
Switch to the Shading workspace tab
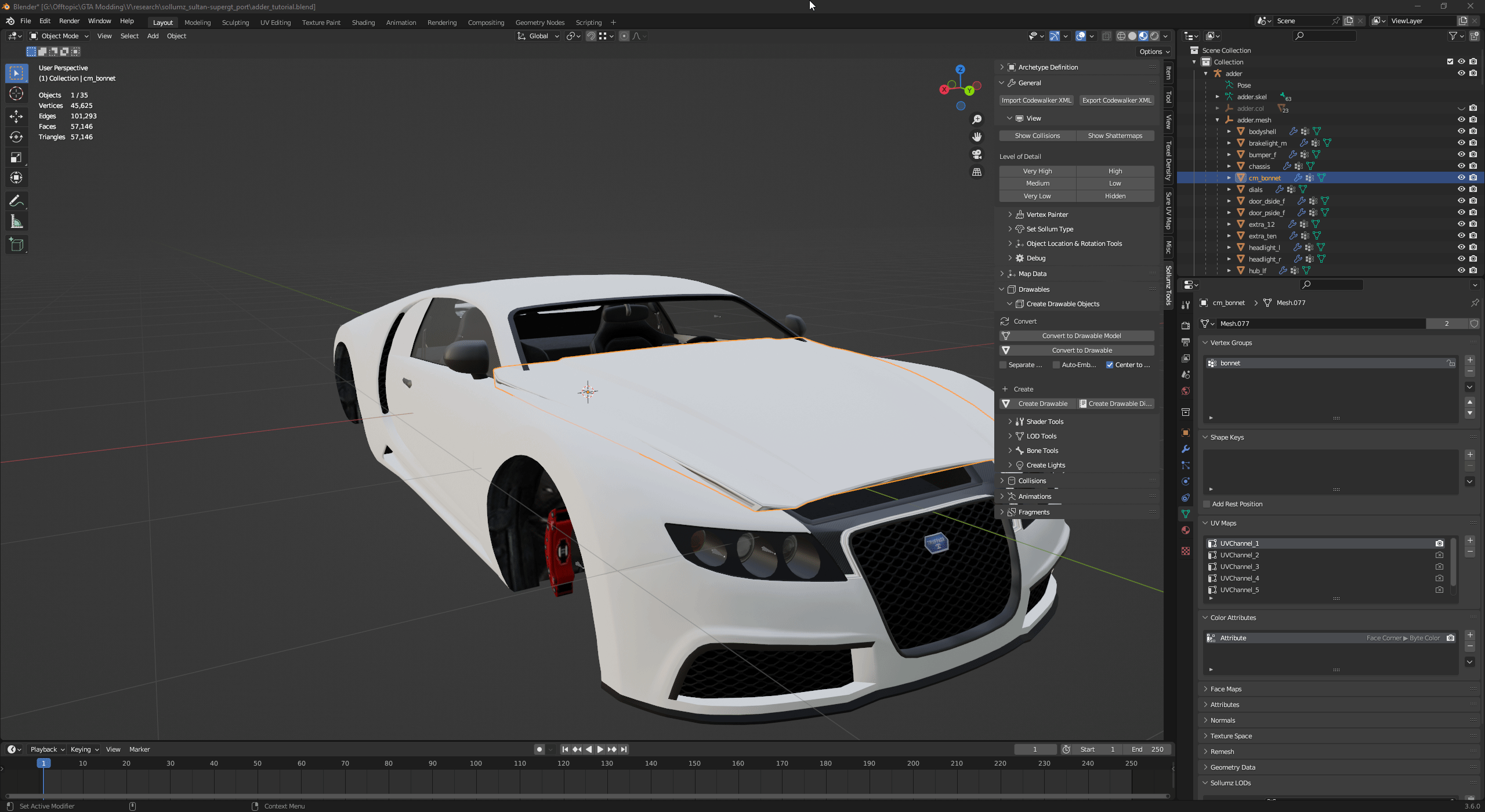pos(363,23)
